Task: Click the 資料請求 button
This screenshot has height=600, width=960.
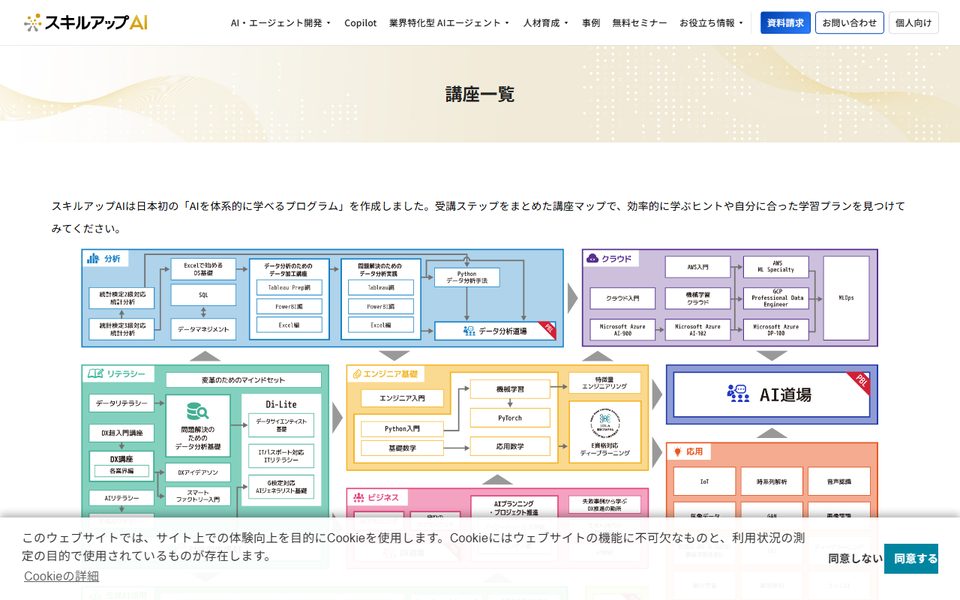Action: click(x=786, y=23)
